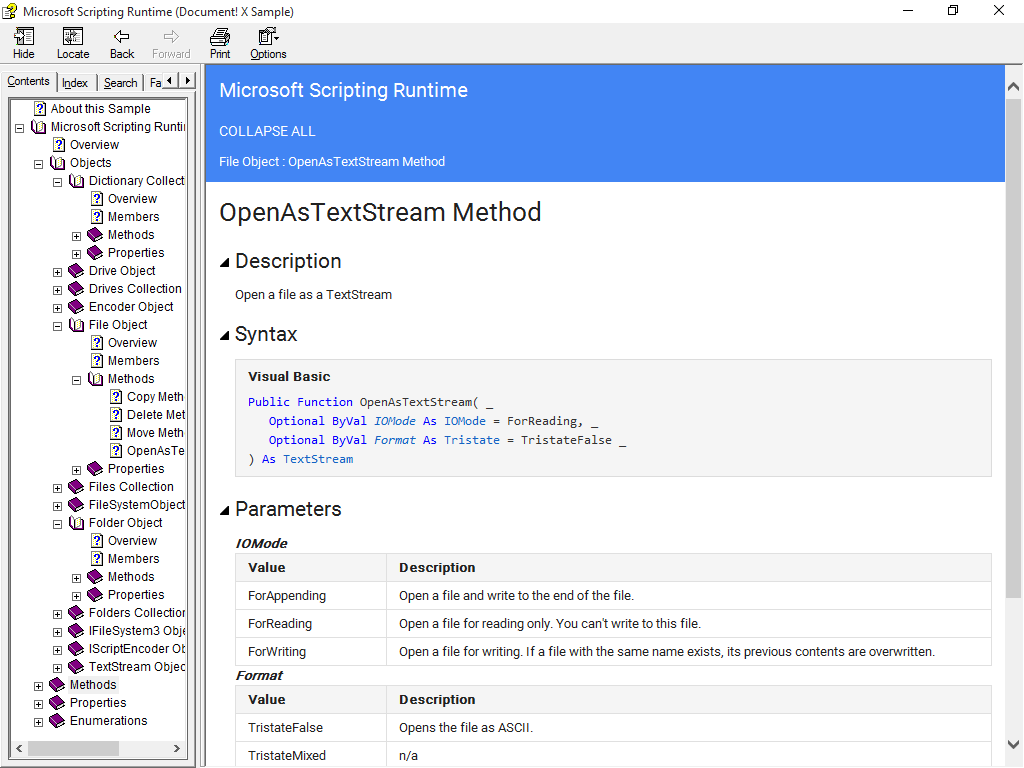Click the Dictionary Collection book icon

coord(77,181)
